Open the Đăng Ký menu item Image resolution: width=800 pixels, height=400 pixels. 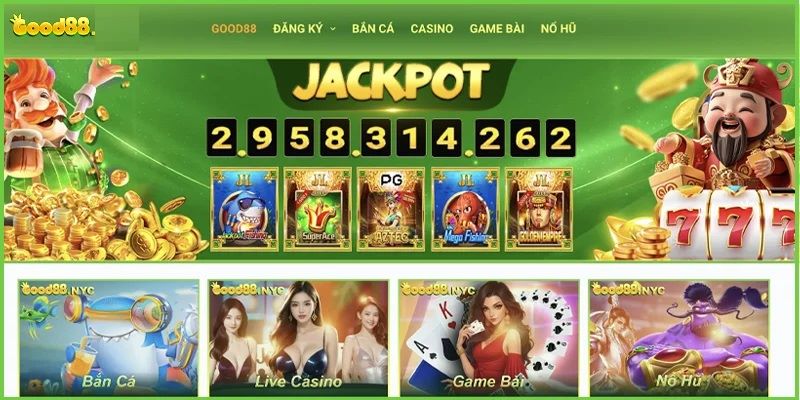[x=298, y=29]
